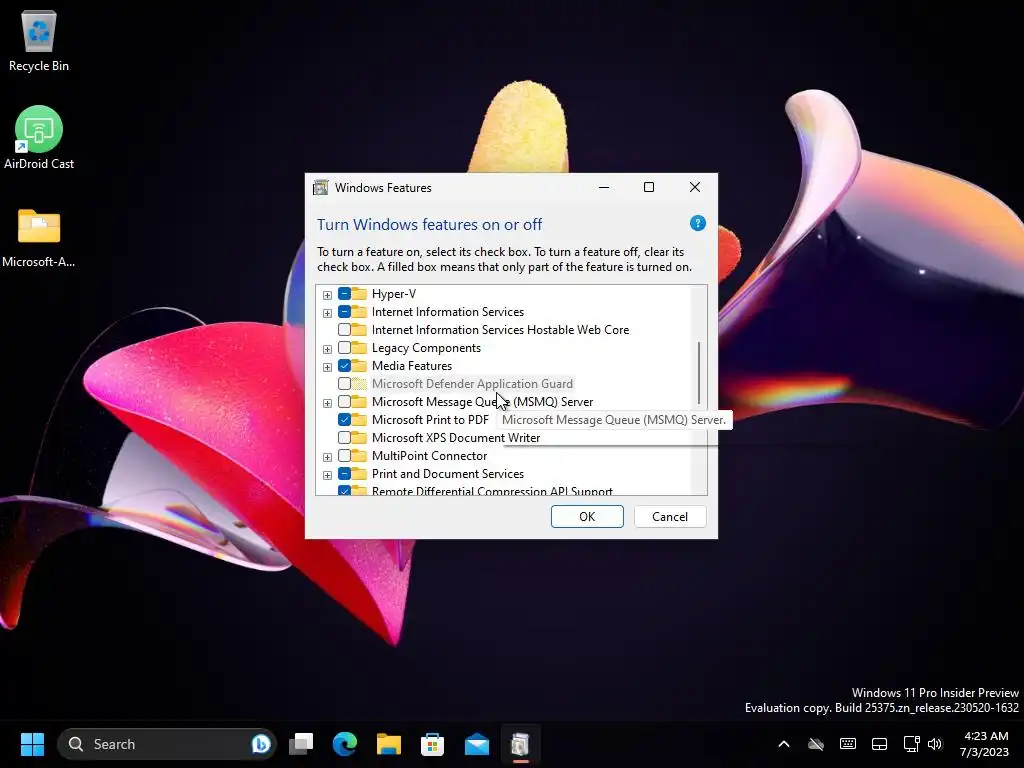Open the Mail app from the taskbar
The width and height of the screenshot is (1024, 768).
tap(477, 744)
